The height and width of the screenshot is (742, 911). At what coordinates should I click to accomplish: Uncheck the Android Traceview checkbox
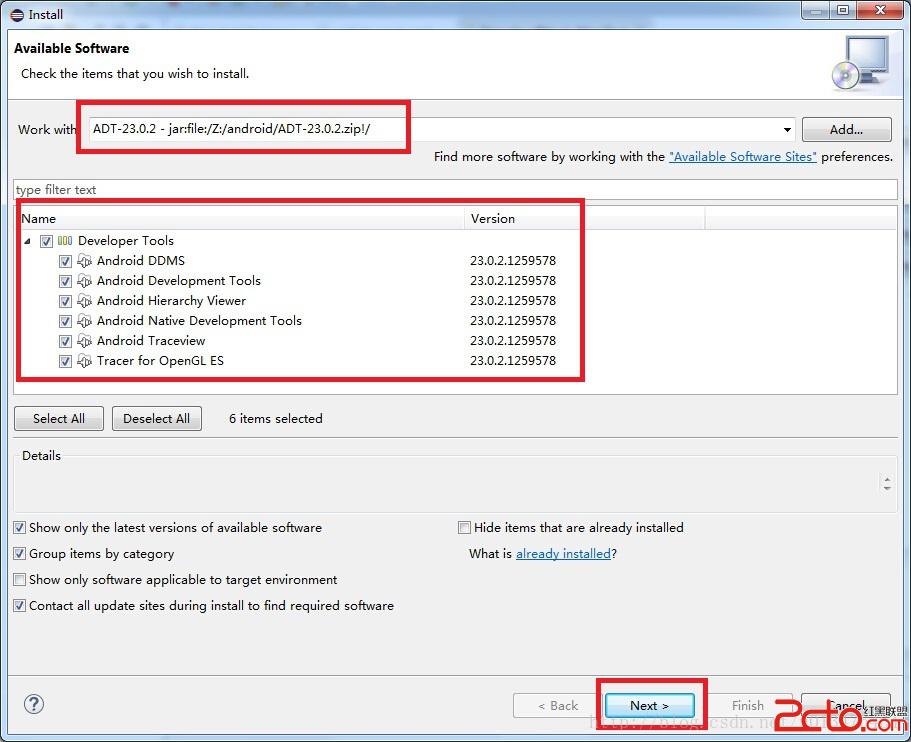[x=65, y=341]
